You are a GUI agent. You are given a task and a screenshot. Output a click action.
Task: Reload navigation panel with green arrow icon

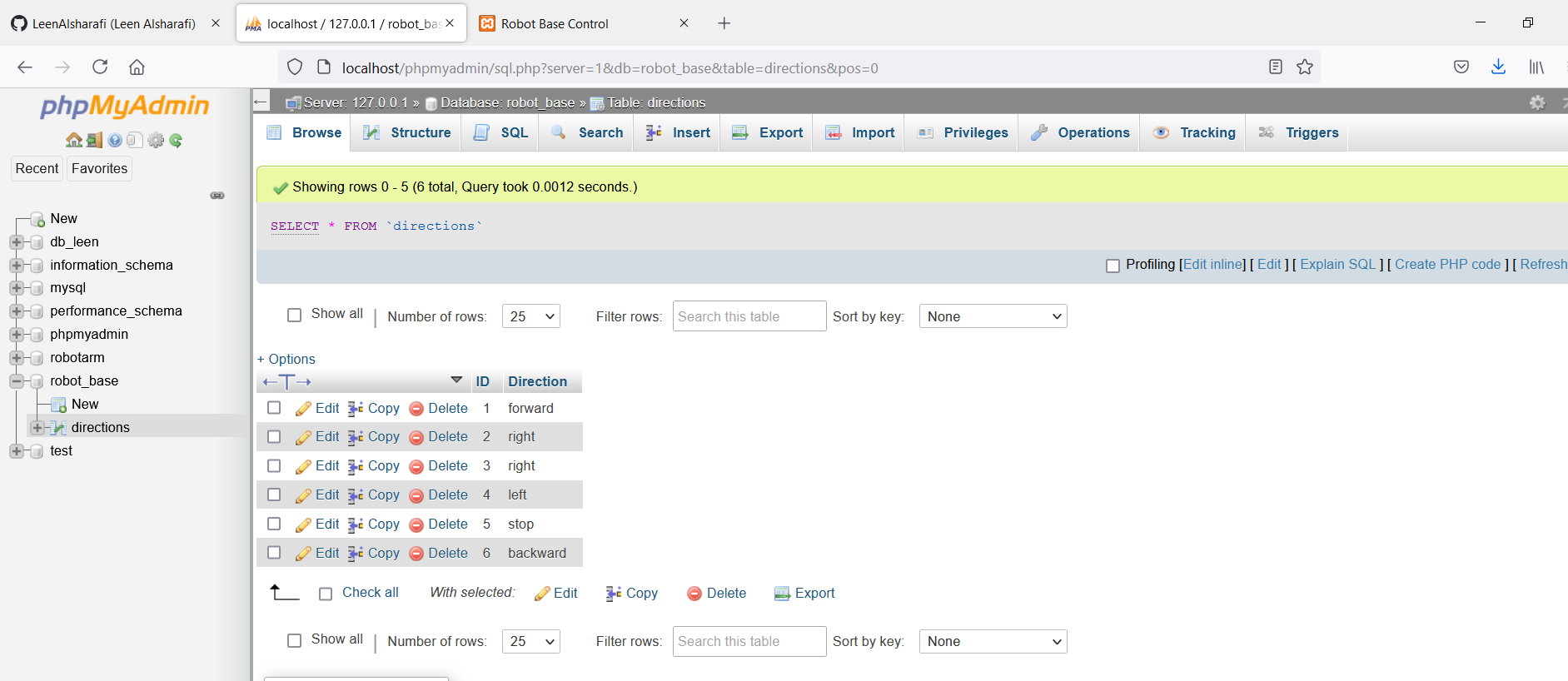176,140
